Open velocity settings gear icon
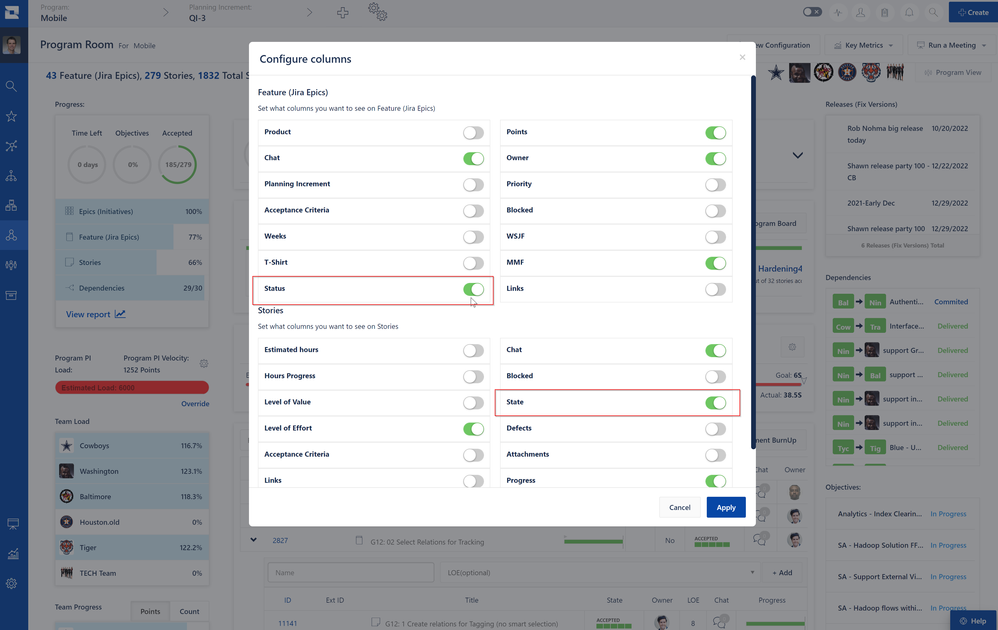Image resolution: width=998 pixels, height=630 pixels. pyautogui.click(x=204, y=363)
